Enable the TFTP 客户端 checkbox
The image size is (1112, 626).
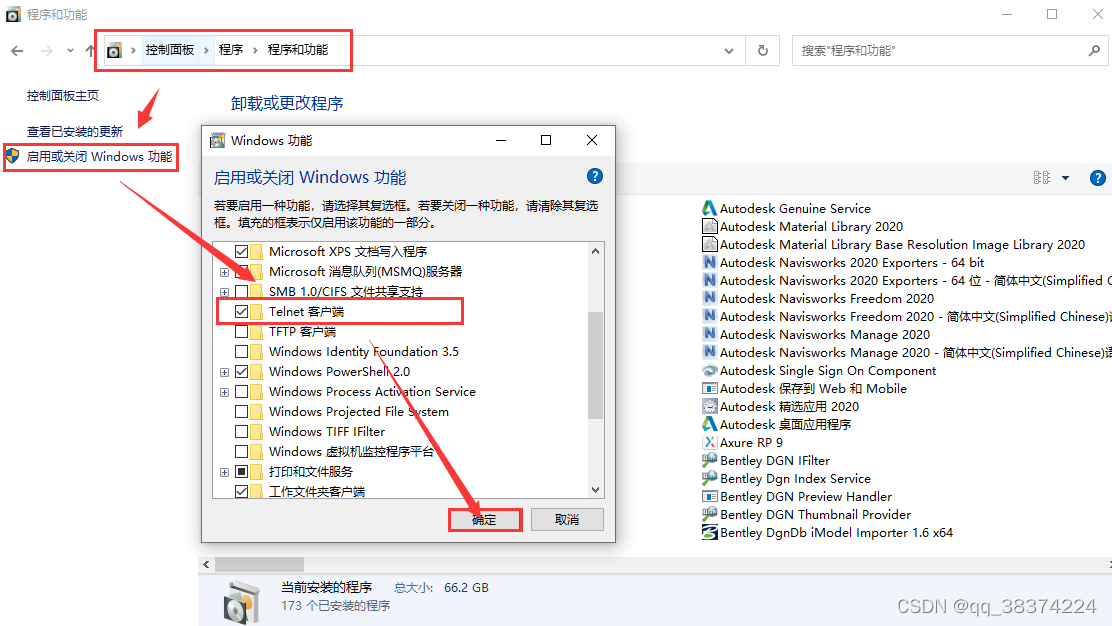click(241, 332)
